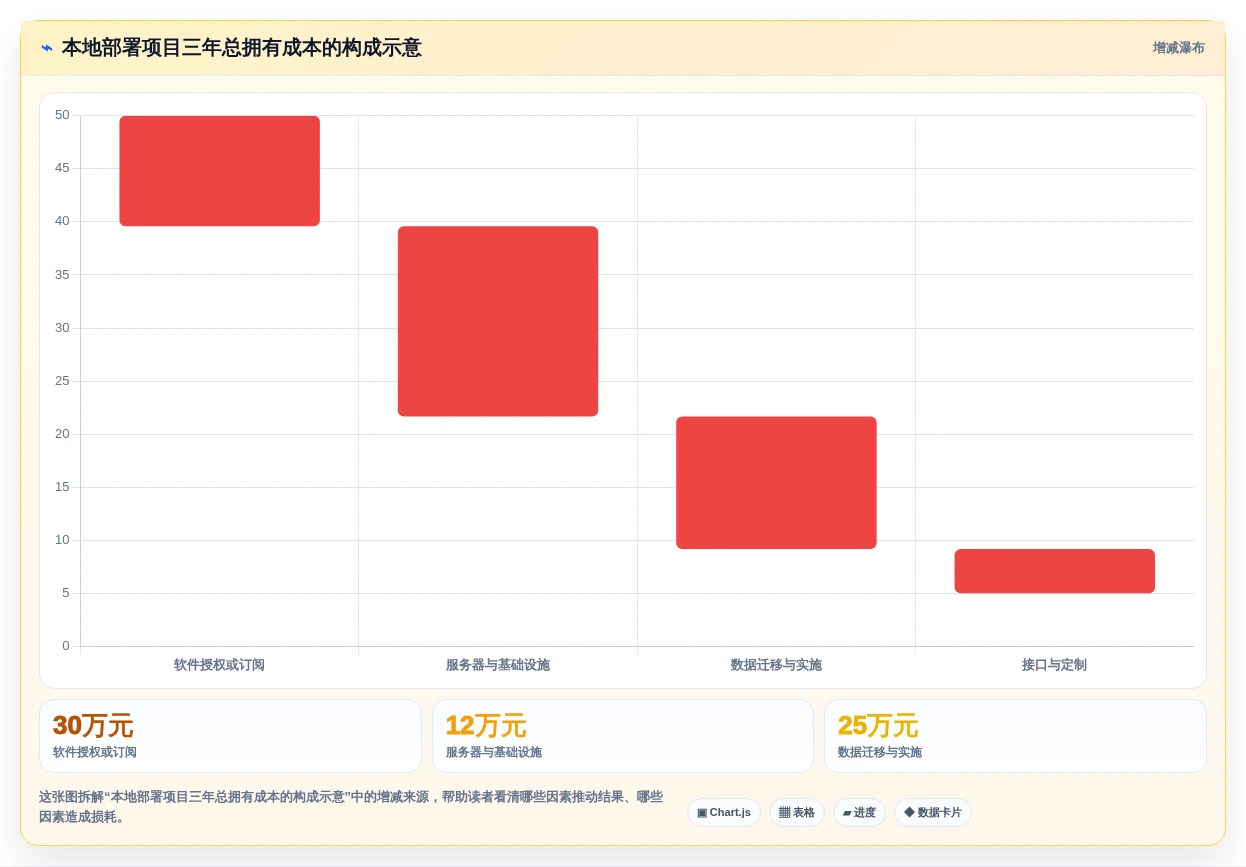Click the 数据卡片 tag chip
Screen dimensions: 1246x867
(x=933, y=812)
